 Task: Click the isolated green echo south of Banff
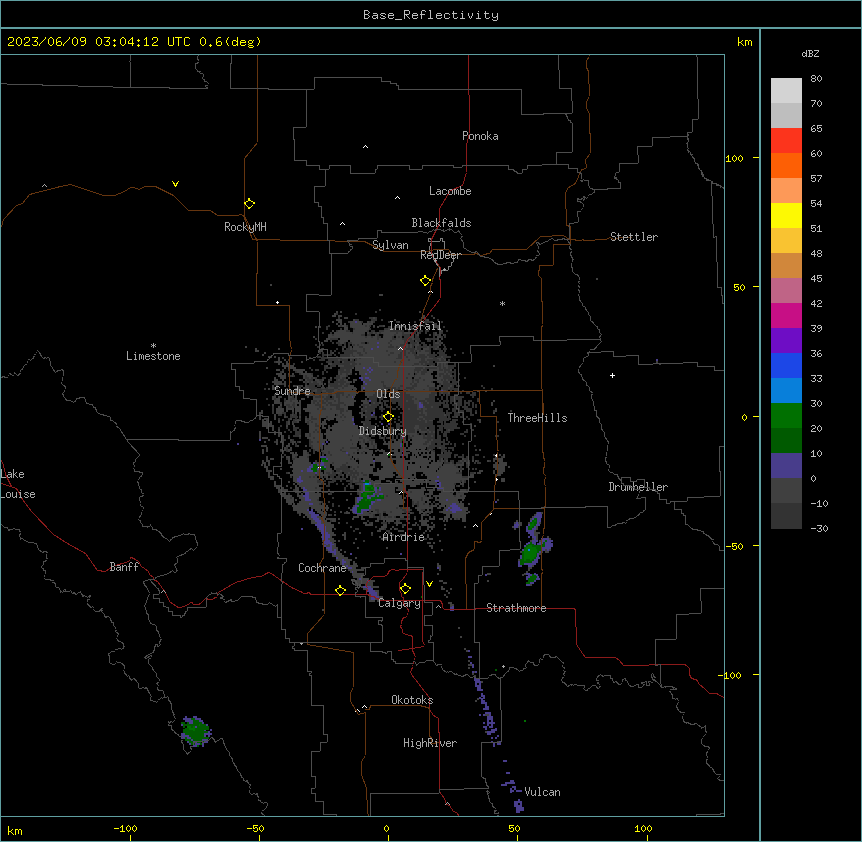tap(195, 731)
